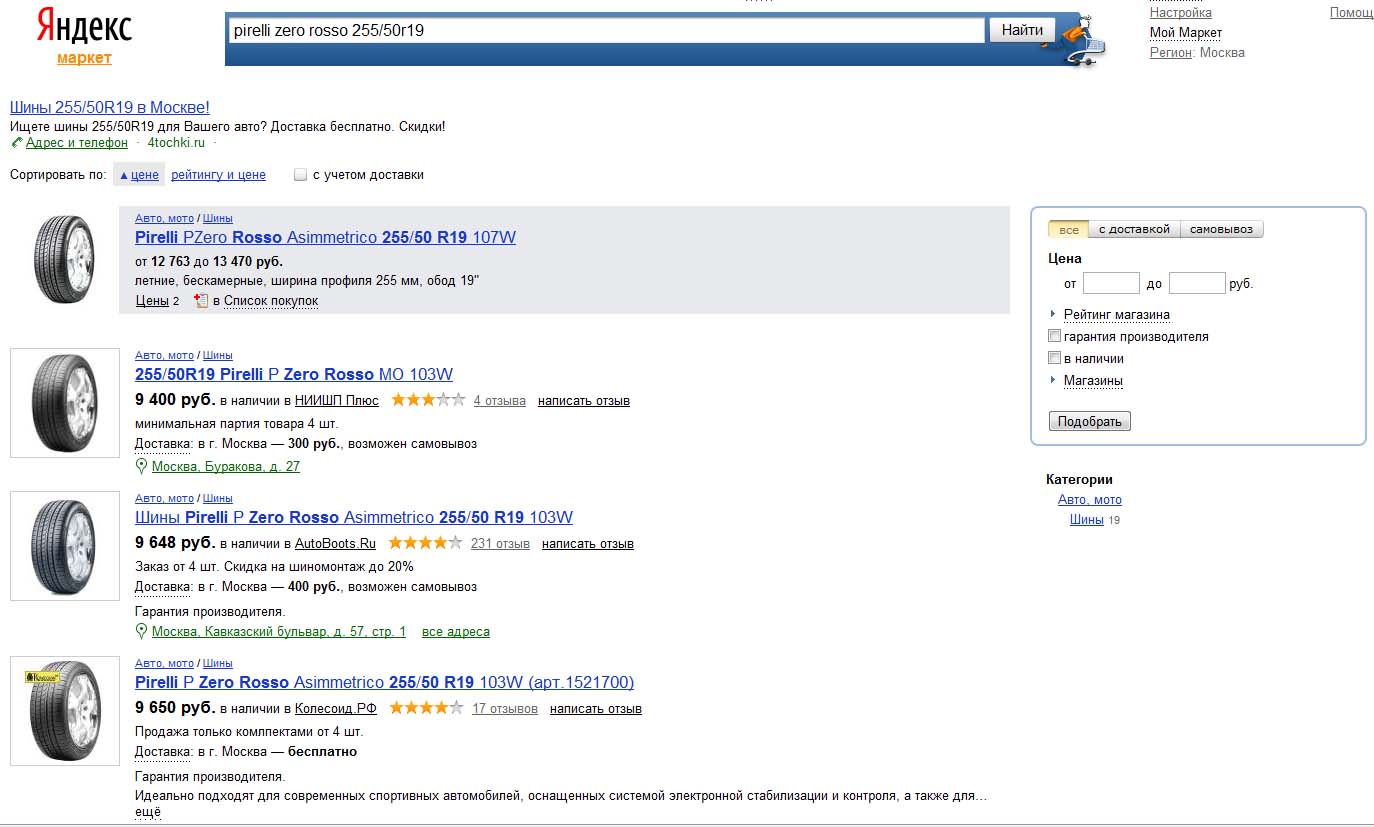Viewport: 1374px width, 827px height.
Task: Click написать отзыв for Колесоид.РФ
Action: [596, 709]
